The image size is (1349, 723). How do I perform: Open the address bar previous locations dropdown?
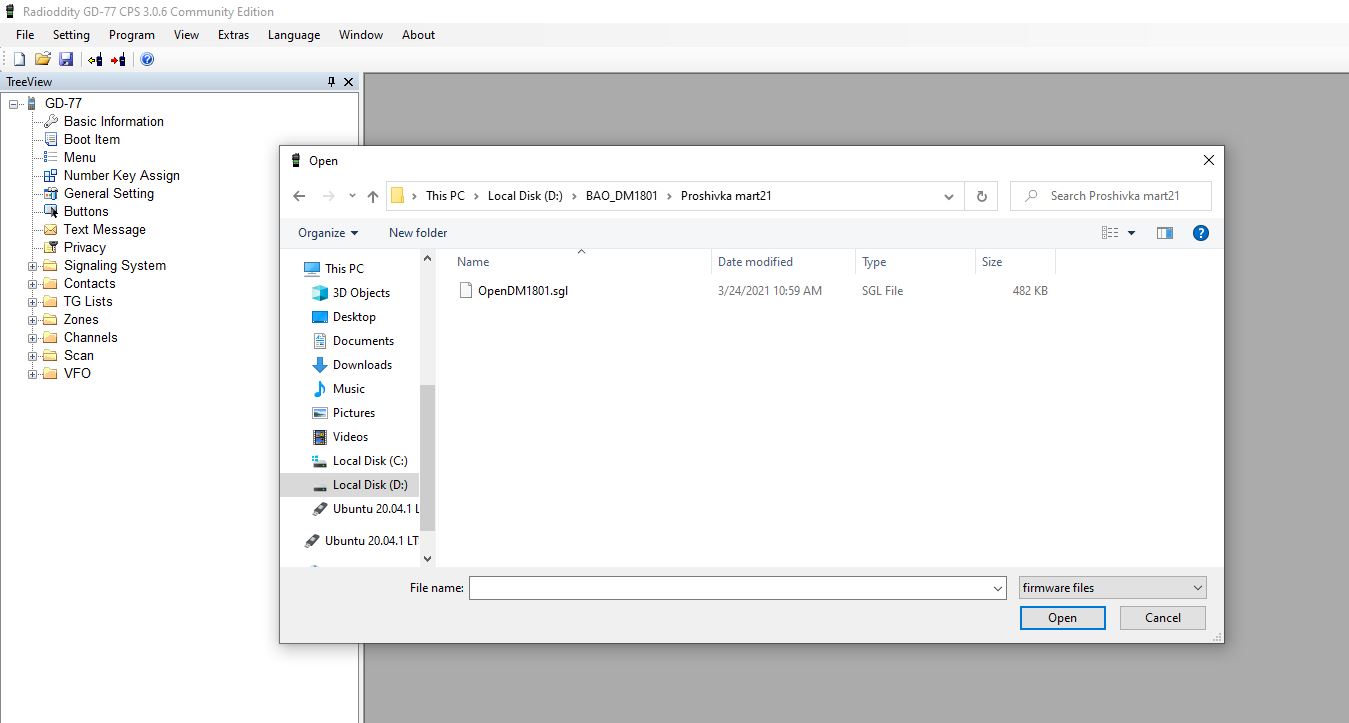(x=949, y=196)
